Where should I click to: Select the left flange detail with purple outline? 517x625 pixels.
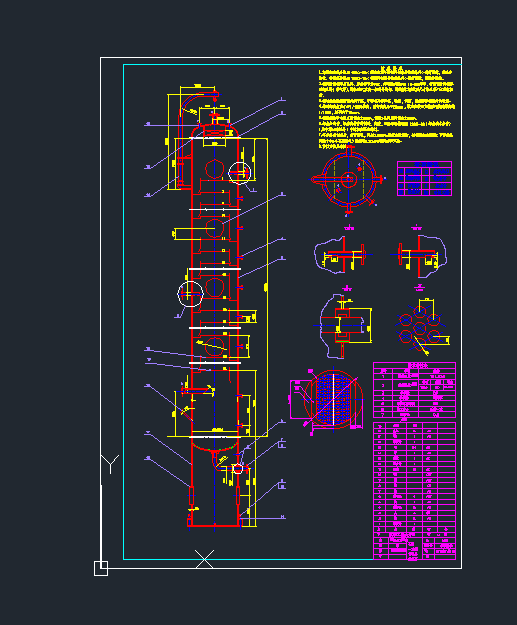point(341,254)
